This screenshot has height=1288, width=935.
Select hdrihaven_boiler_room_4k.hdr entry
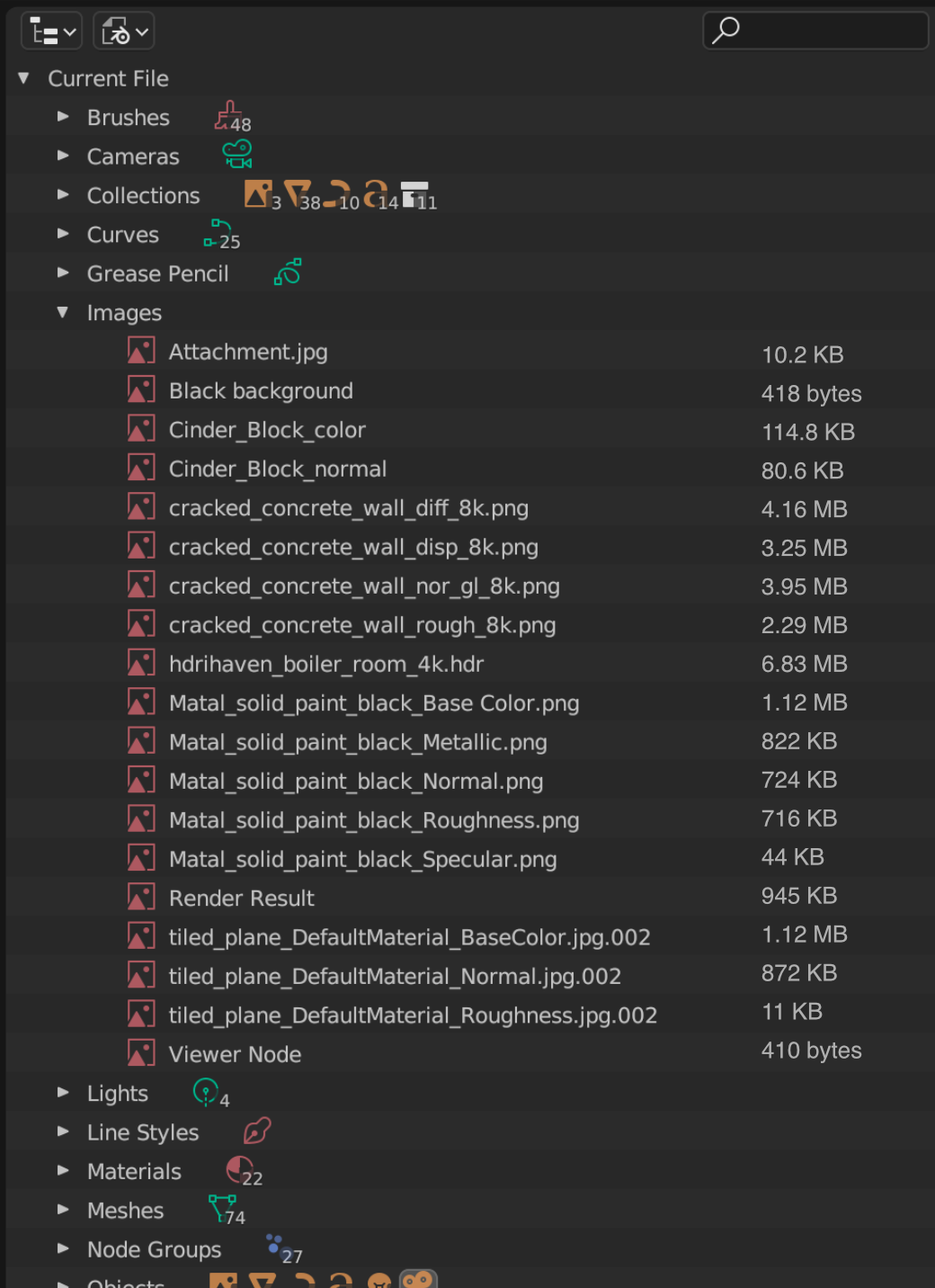coord(326,664)
